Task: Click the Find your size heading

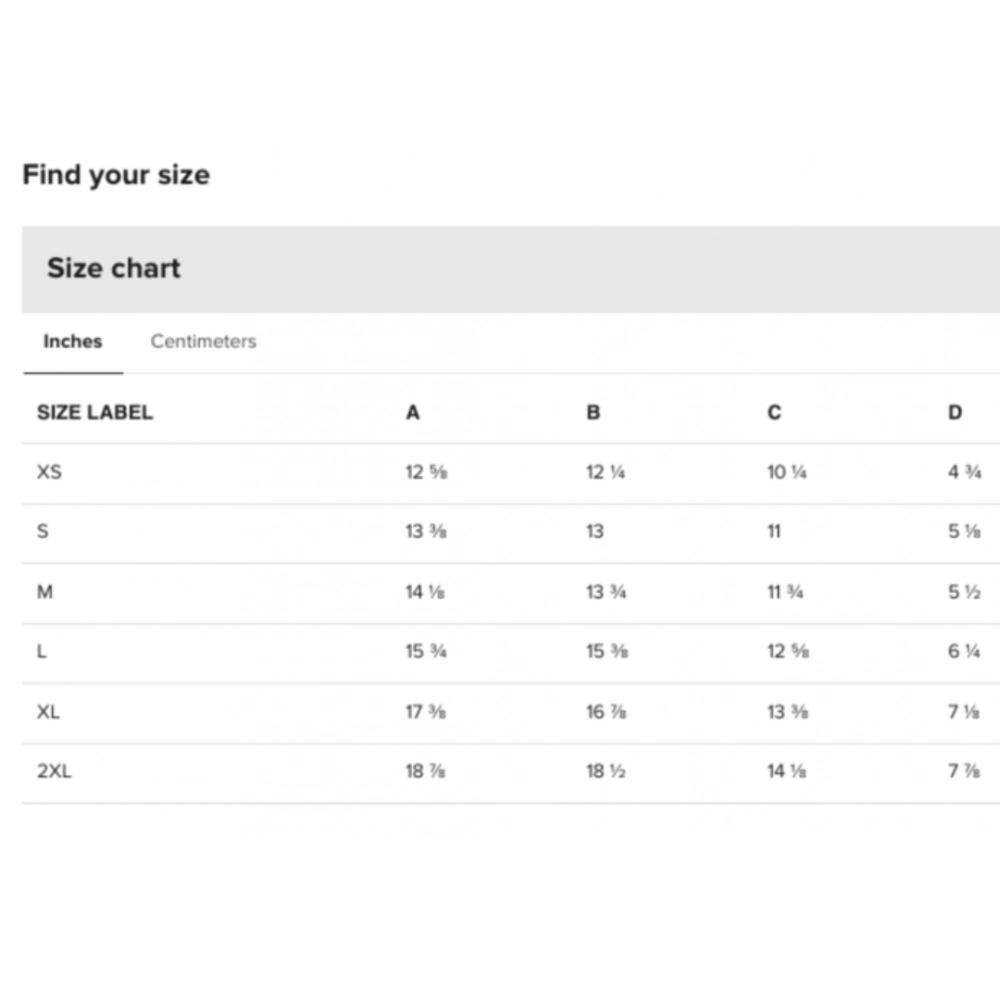Action: (116, 175)
